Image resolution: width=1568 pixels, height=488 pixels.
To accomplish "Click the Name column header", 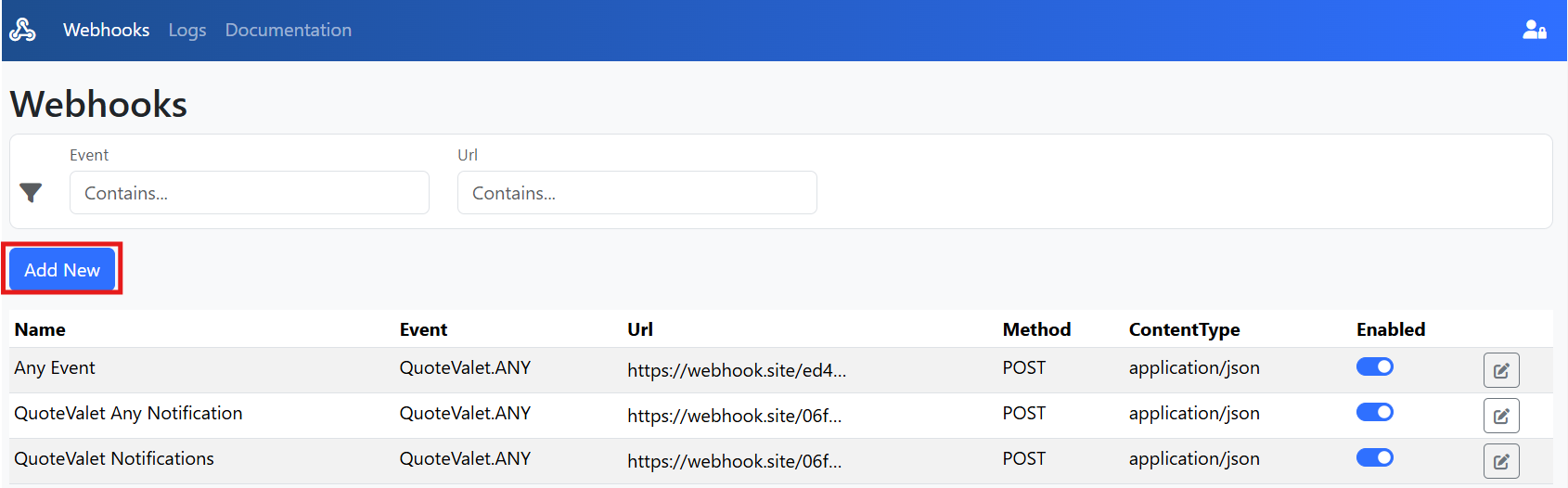I will tap(40, 329).
